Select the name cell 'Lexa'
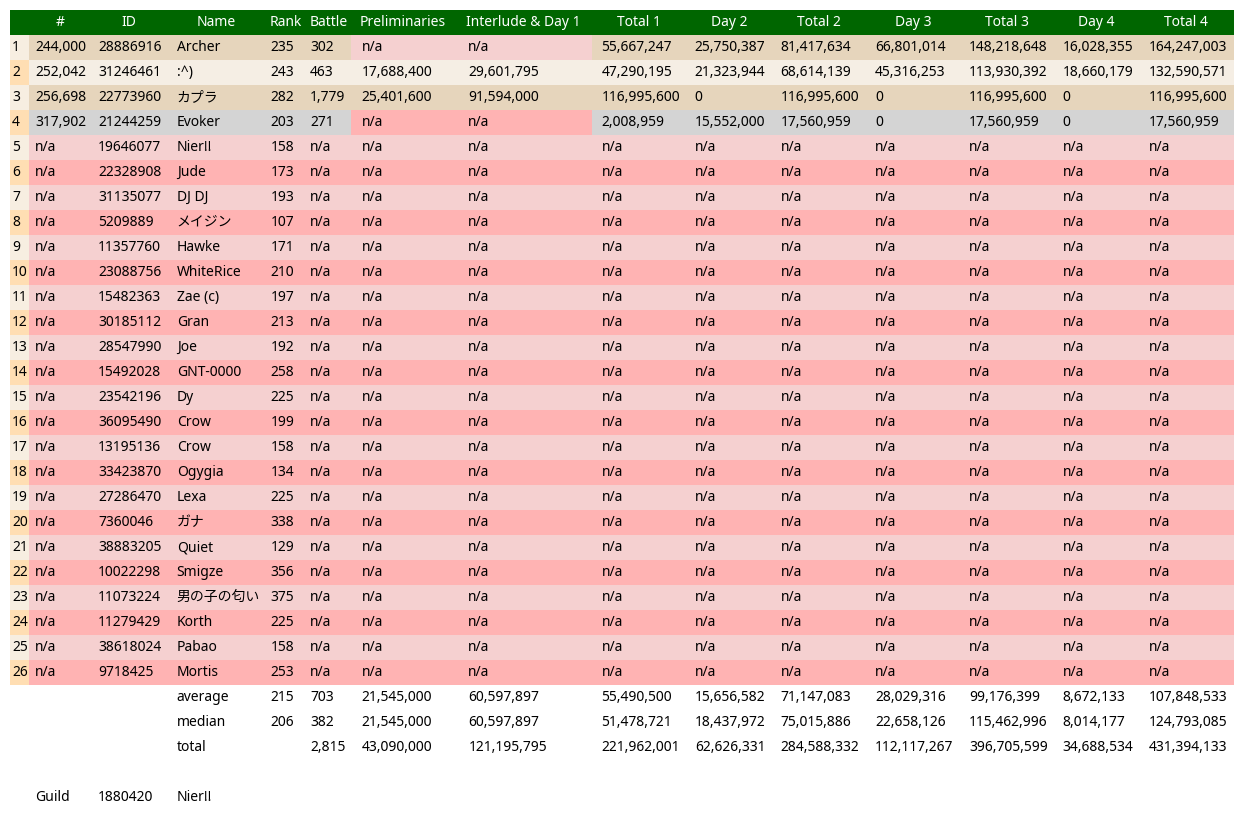 191,496
